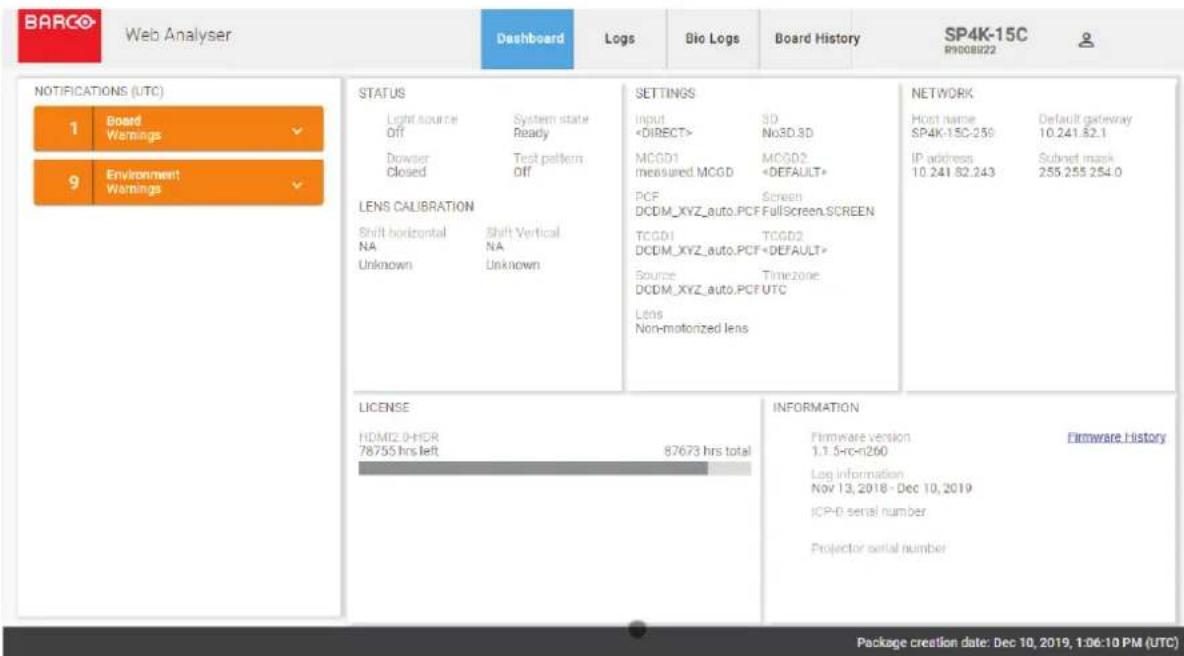The image size is (1184, 656).
Task: Open the user account icon
Action: click(1086, 40)
